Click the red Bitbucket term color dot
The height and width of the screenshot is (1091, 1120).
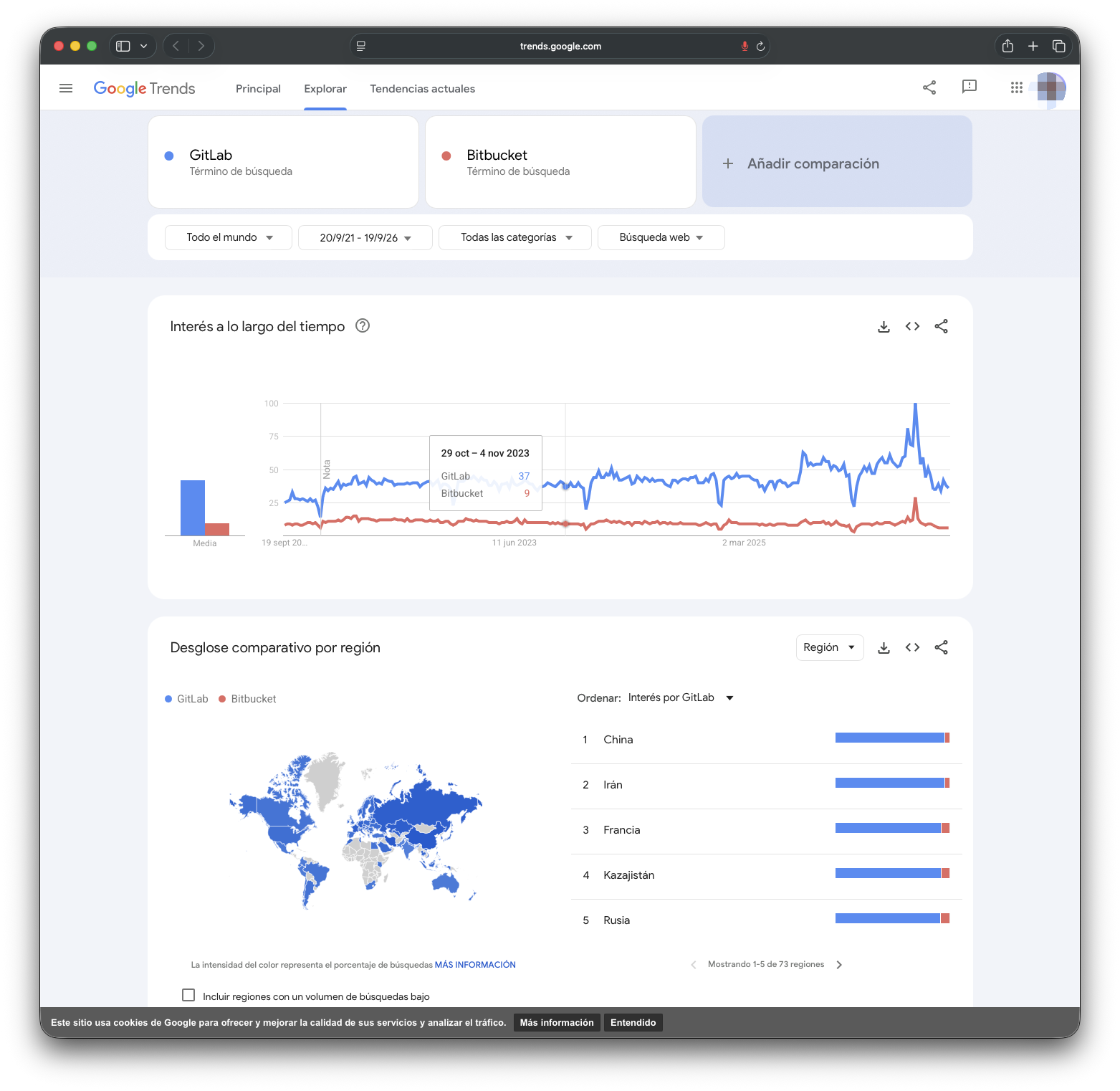pyautogui.click(x=446, y=156)
